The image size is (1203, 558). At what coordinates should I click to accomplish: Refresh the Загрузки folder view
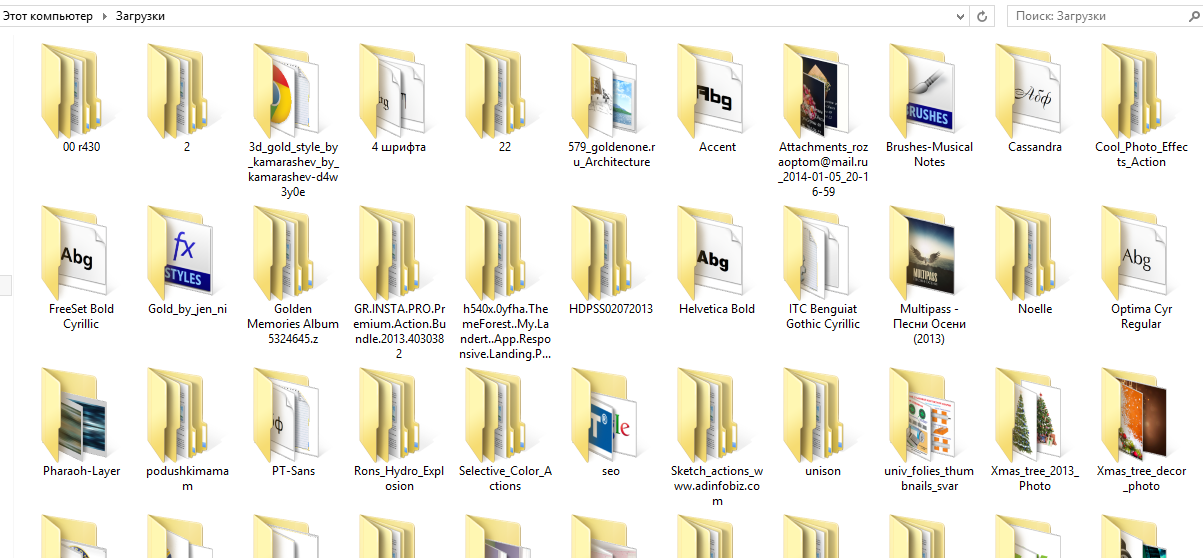click(982, 16)
